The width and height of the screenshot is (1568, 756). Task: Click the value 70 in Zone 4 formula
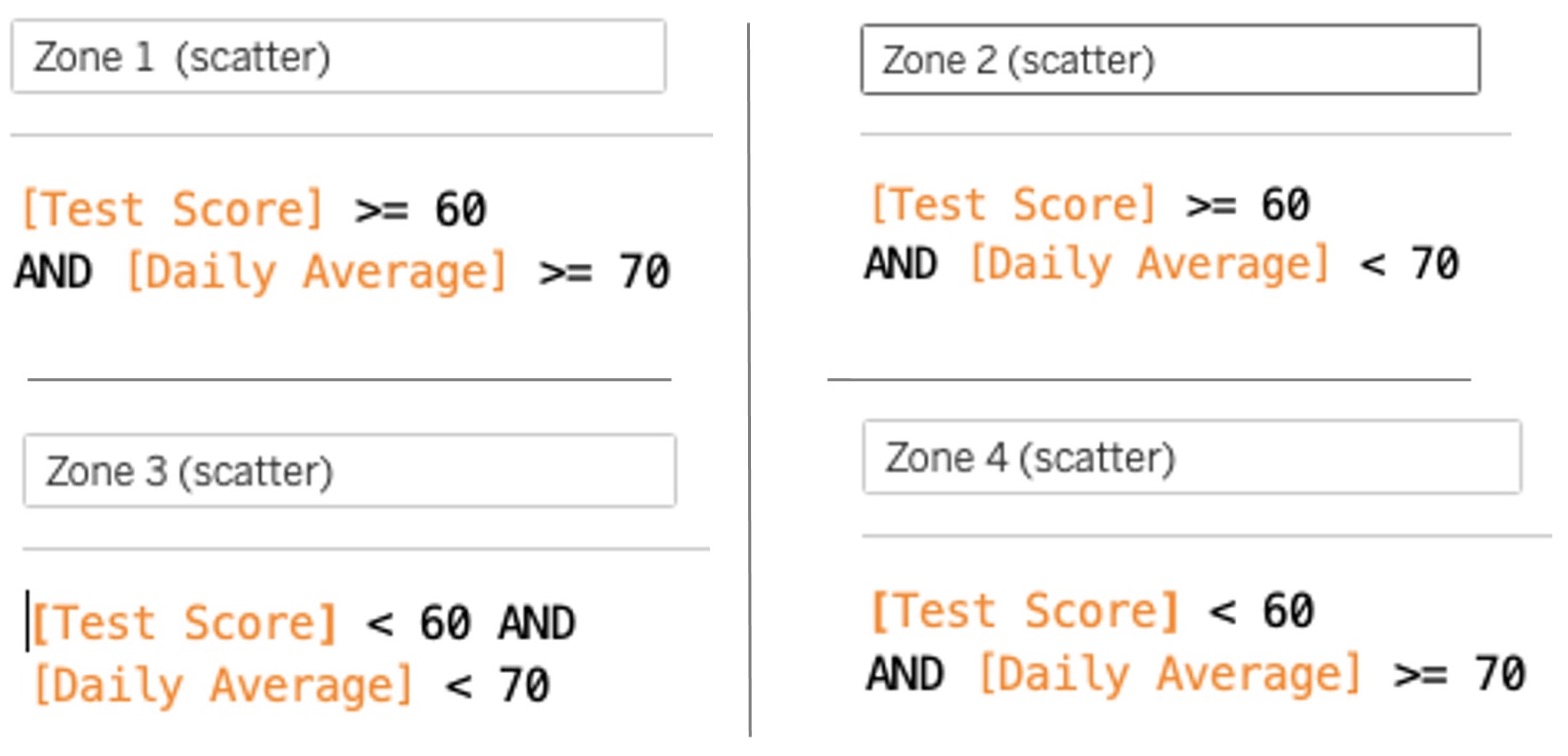pos(1500,674)
